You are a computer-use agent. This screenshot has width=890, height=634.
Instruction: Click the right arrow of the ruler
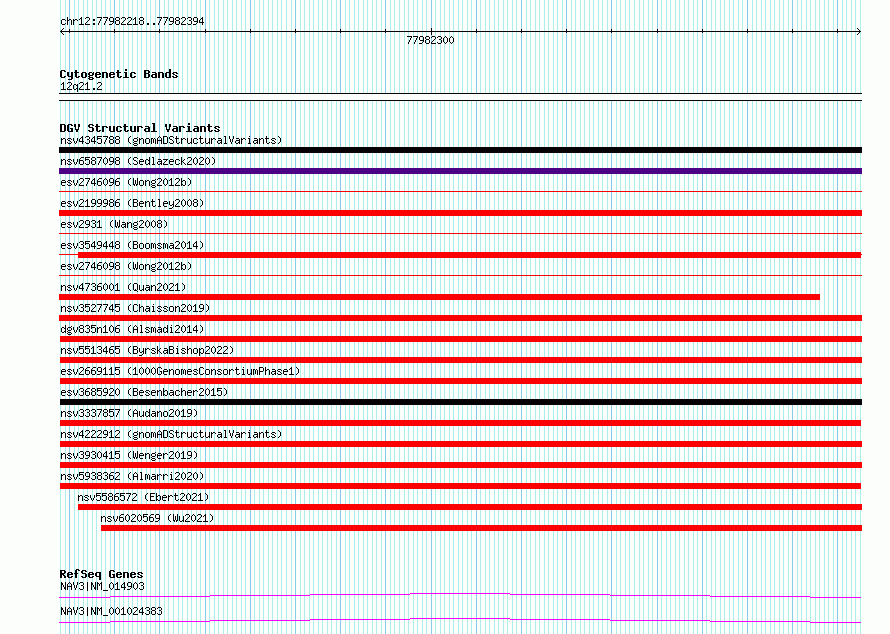[x=859, y=31]
